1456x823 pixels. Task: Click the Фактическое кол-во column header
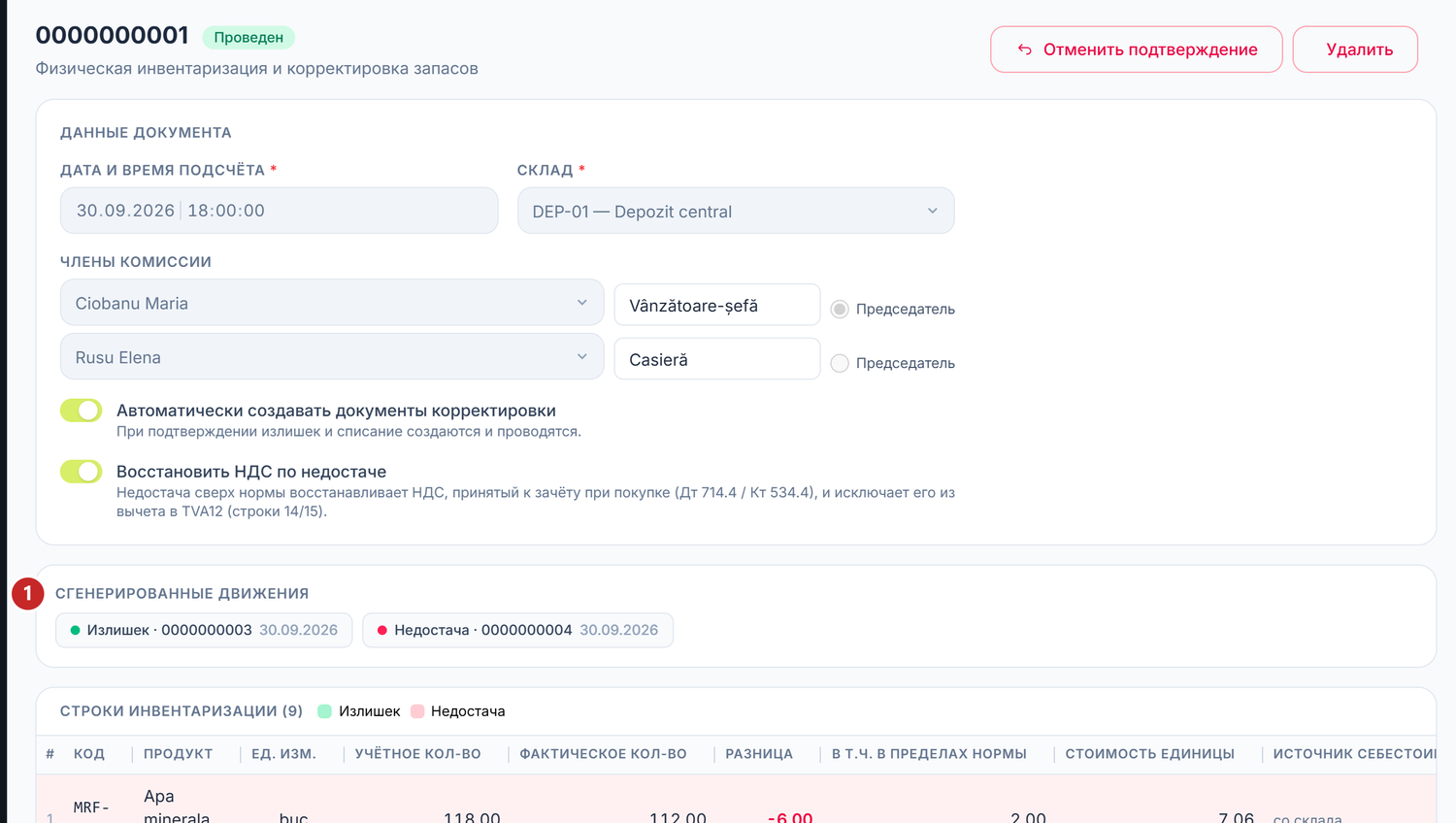point(603,754)
